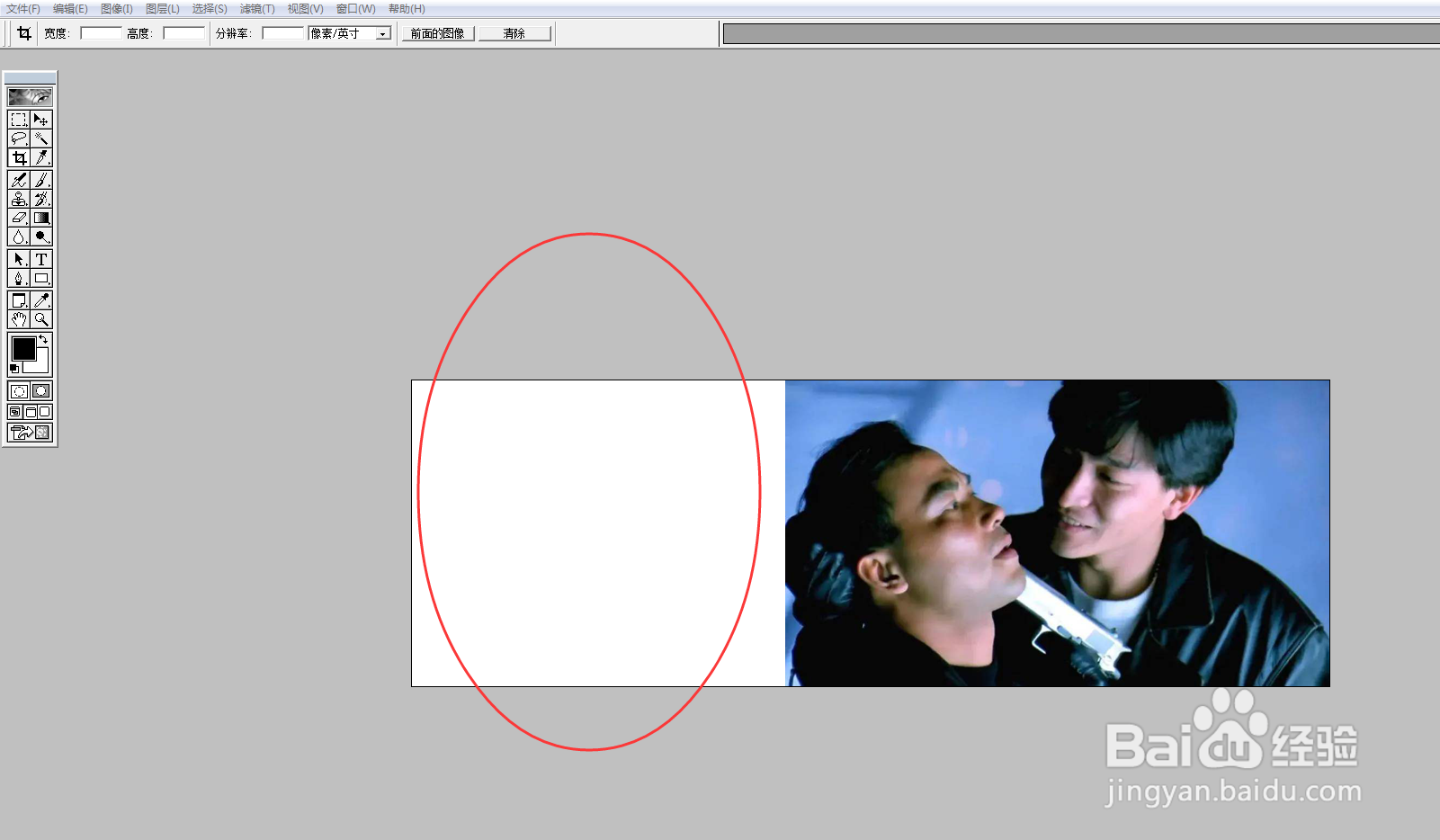Select the Gradient tool
The height and width of the screenshot is (840, 1440).
(x=41, y=218)
